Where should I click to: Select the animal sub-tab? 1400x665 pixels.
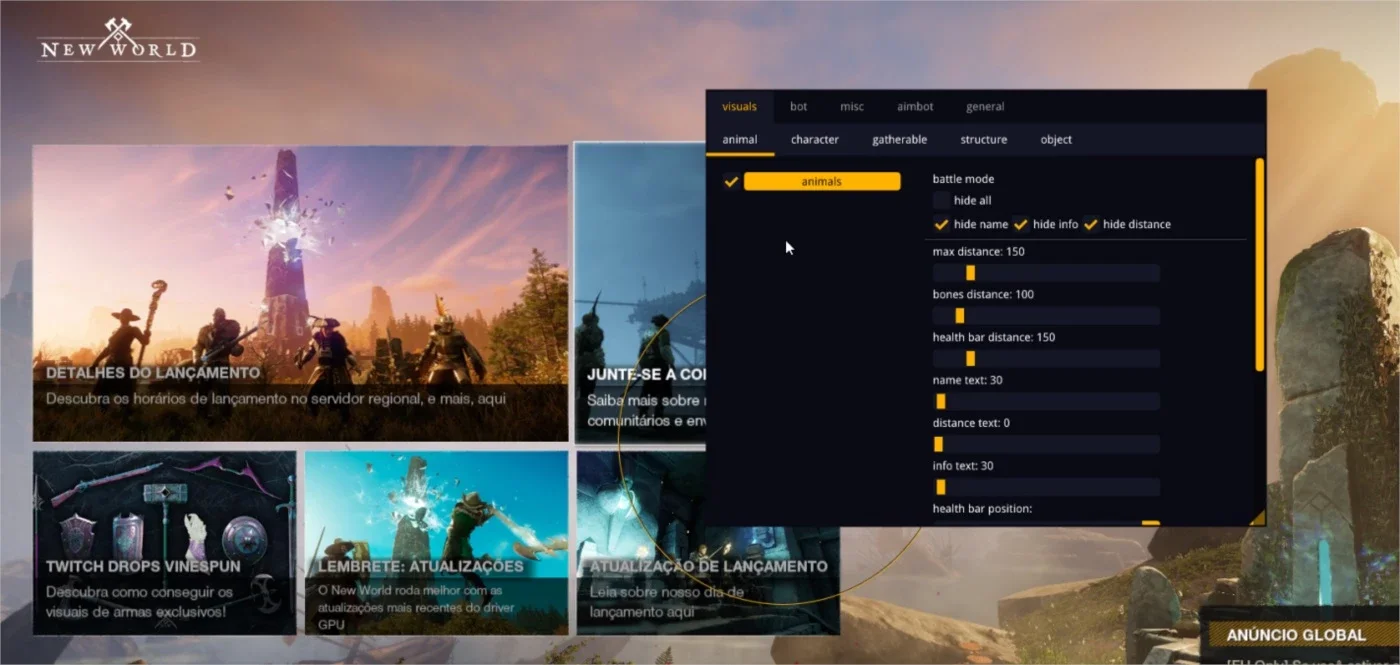coord(740,140)
